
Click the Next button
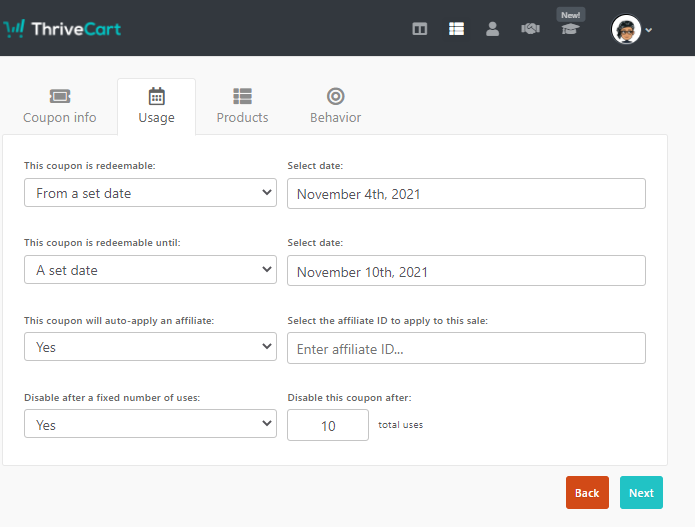[641, 492]
